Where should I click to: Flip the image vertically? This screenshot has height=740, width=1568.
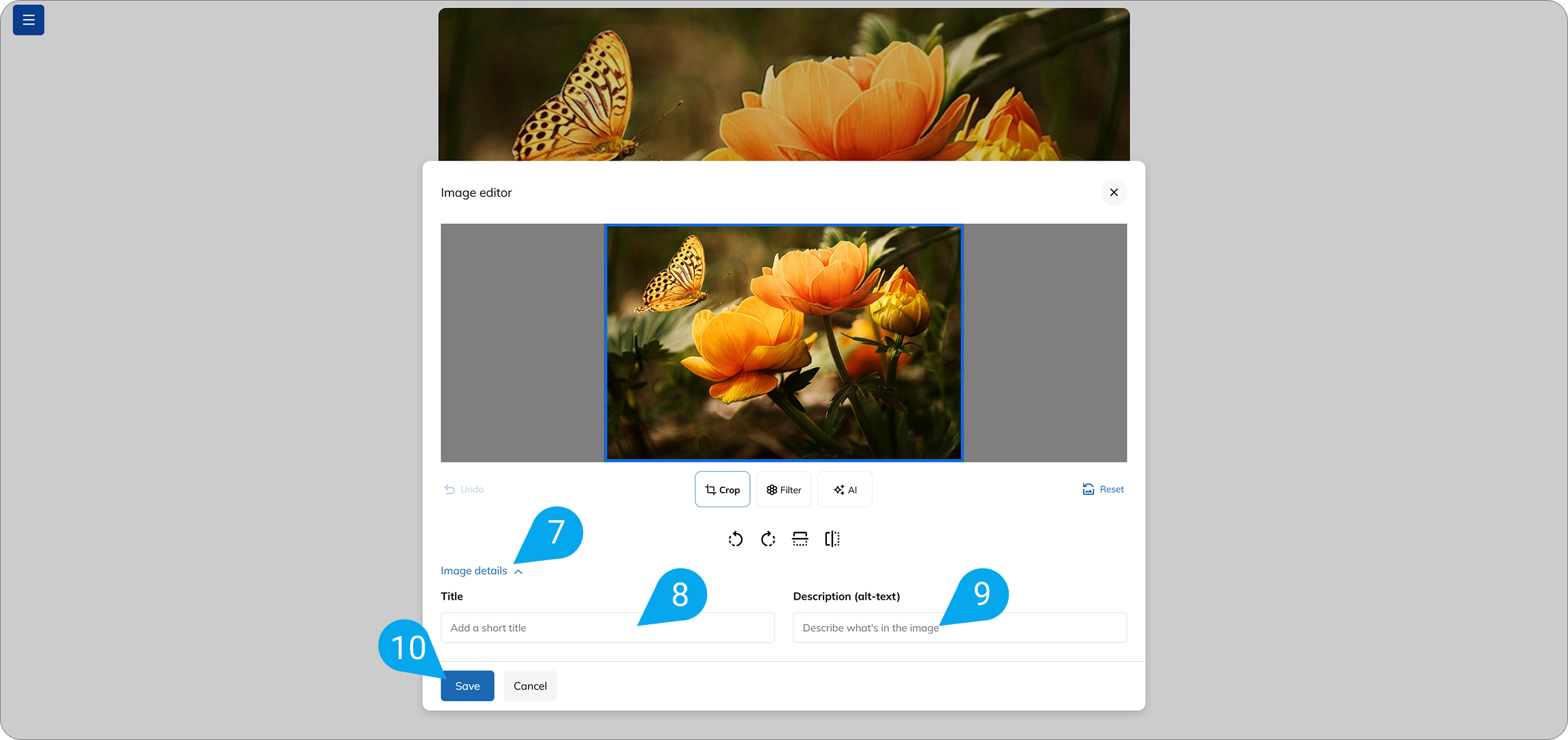tap(800, 538)
